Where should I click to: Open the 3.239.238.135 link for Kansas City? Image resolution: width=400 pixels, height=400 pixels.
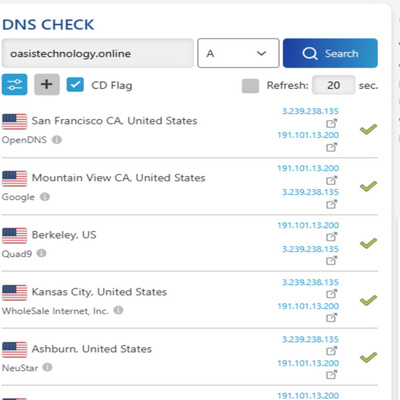(x=310, y=282)
